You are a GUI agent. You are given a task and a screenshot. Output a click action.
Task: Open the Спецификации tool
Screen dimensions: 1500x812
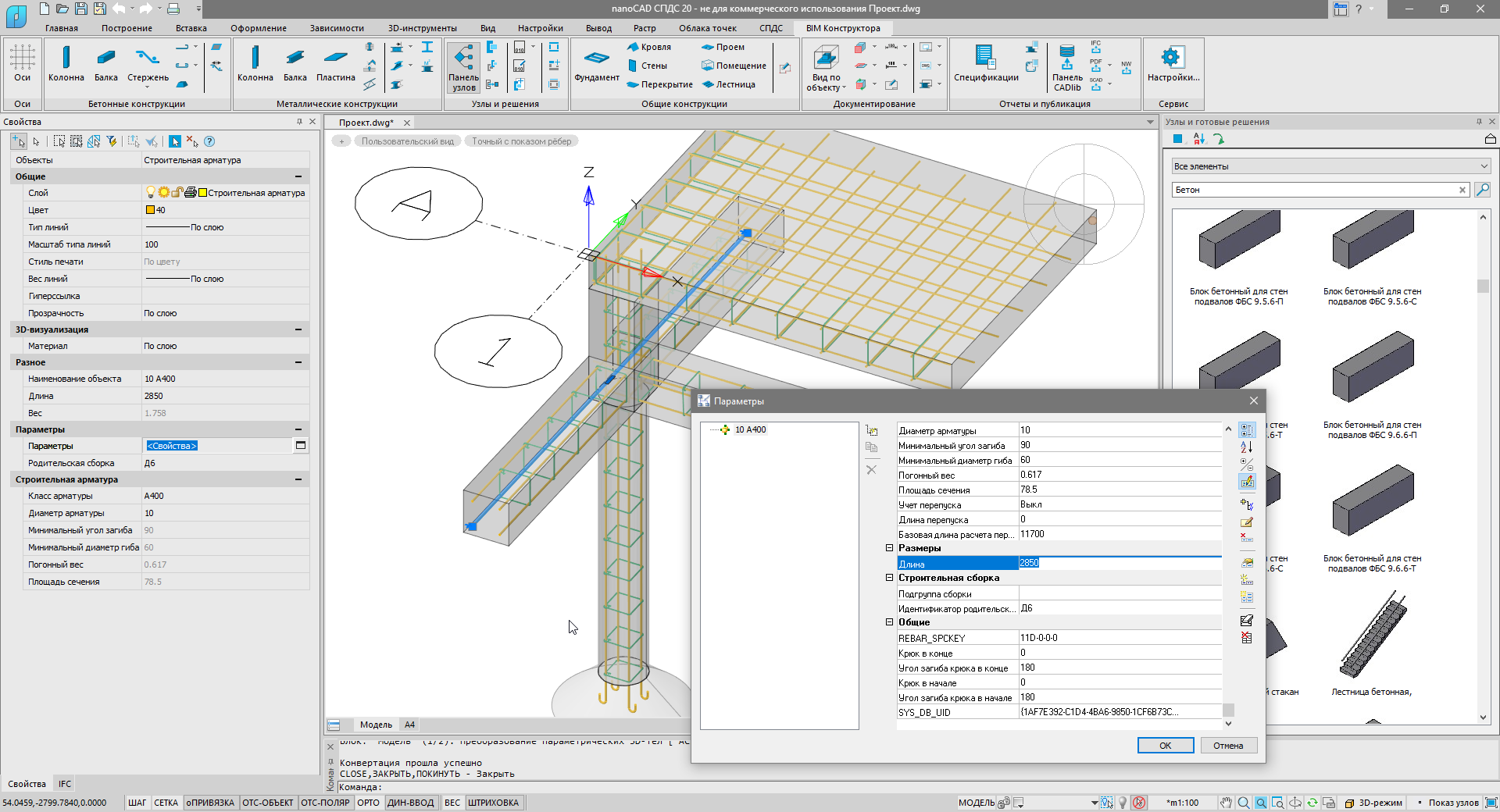point(986,63)
